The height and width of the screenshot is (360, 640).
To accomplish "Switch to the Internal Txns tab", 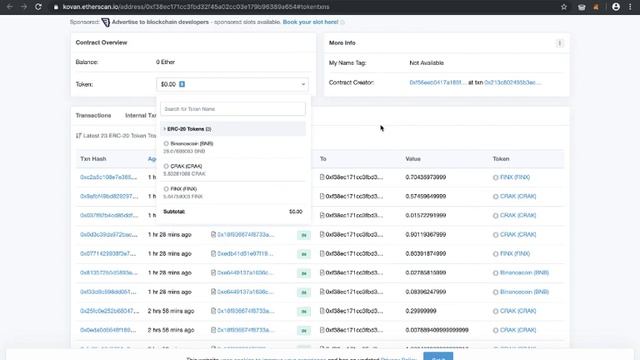I will click(x=140, y=116).
